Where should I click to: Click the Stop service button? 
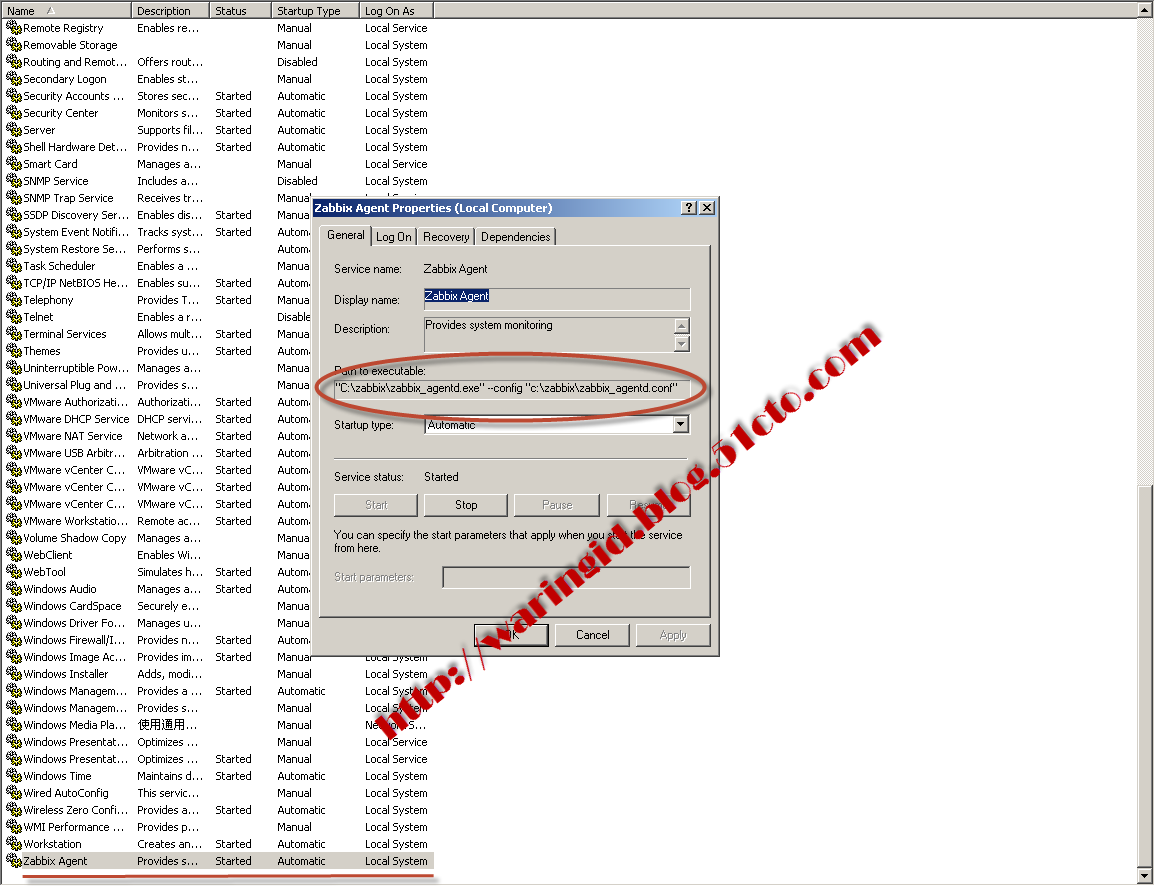(466, 504)
